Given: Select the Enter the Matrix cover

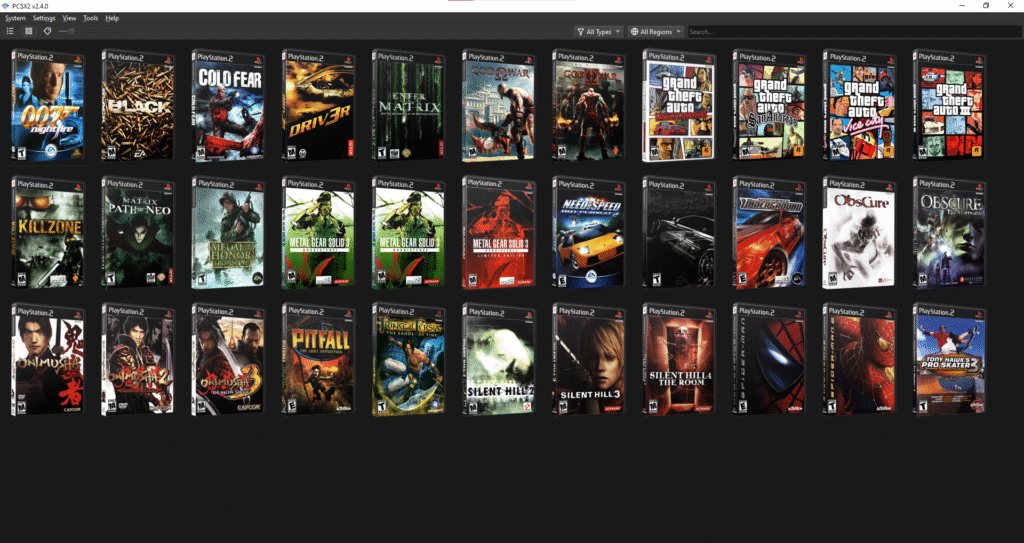Looking at the screenshot, I should pos(408,105).
